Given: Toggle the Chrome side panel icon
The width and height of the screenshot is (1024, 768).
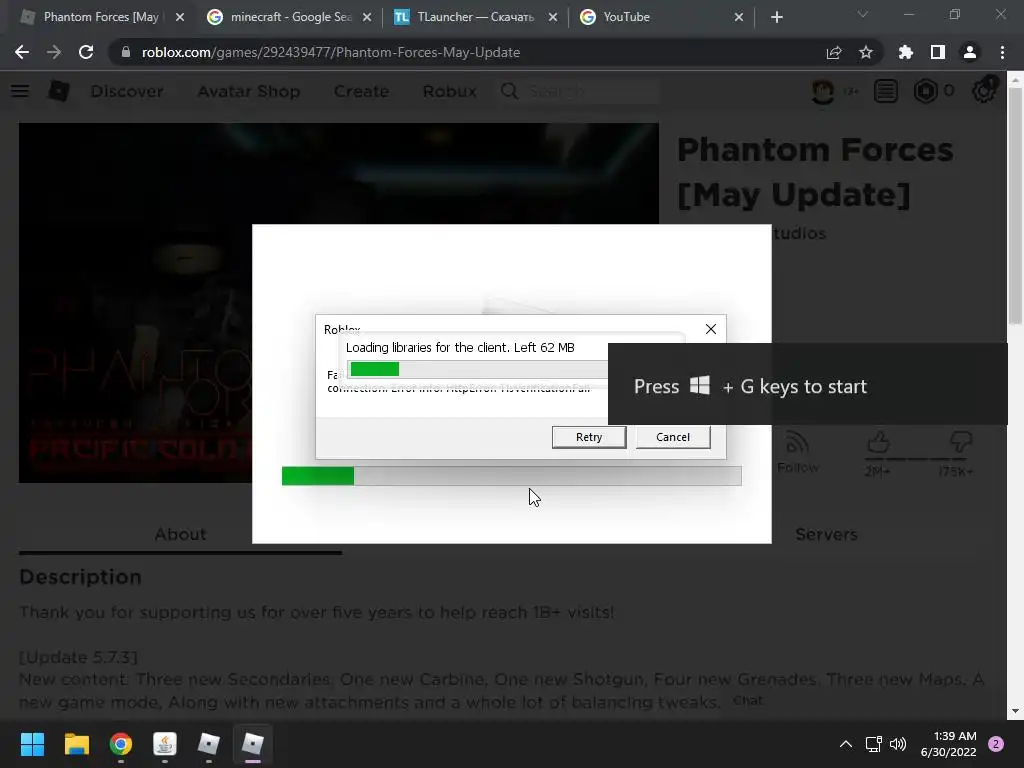Looking at the screenshot, I should (x=938, y=52).
